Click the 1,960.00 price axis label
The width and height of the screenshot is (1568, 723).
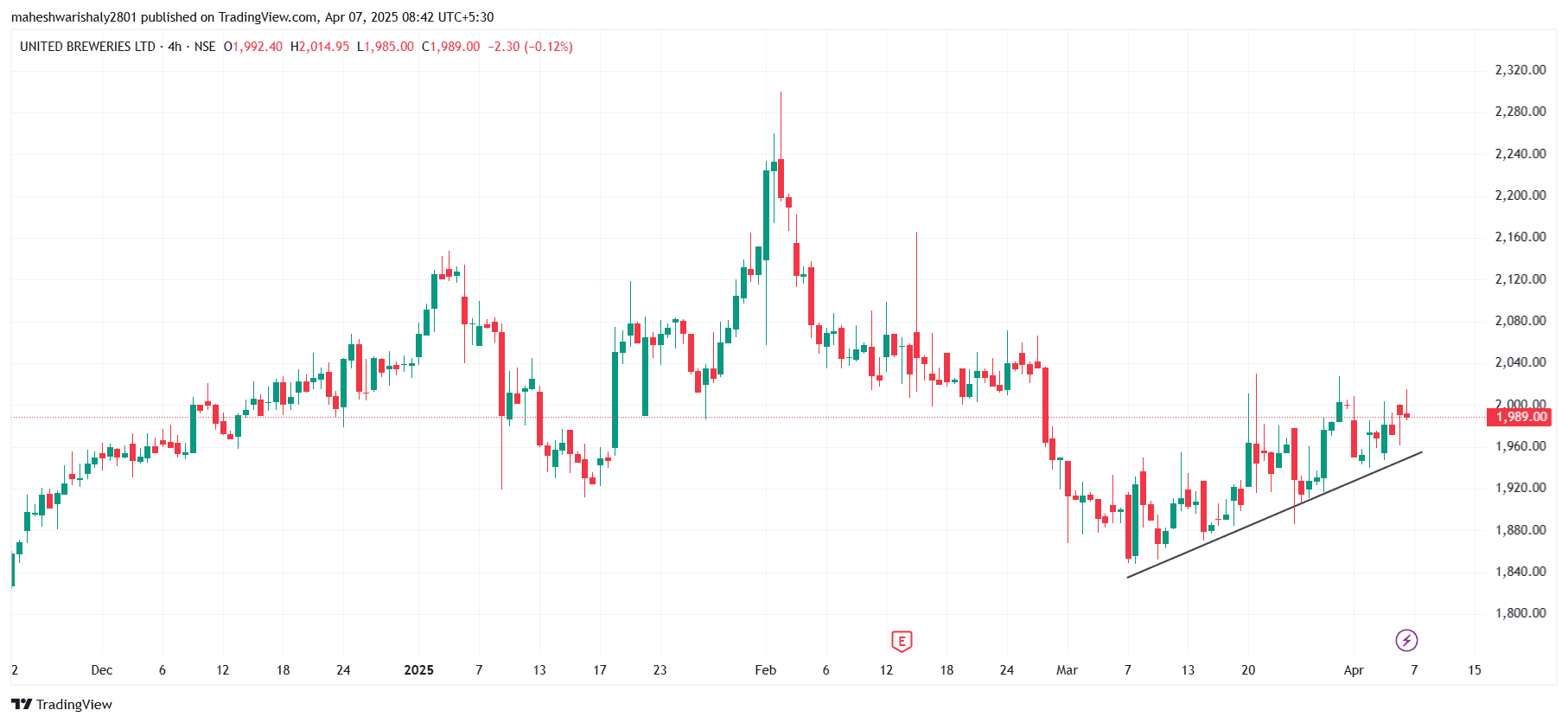(x=1520, y=446)
